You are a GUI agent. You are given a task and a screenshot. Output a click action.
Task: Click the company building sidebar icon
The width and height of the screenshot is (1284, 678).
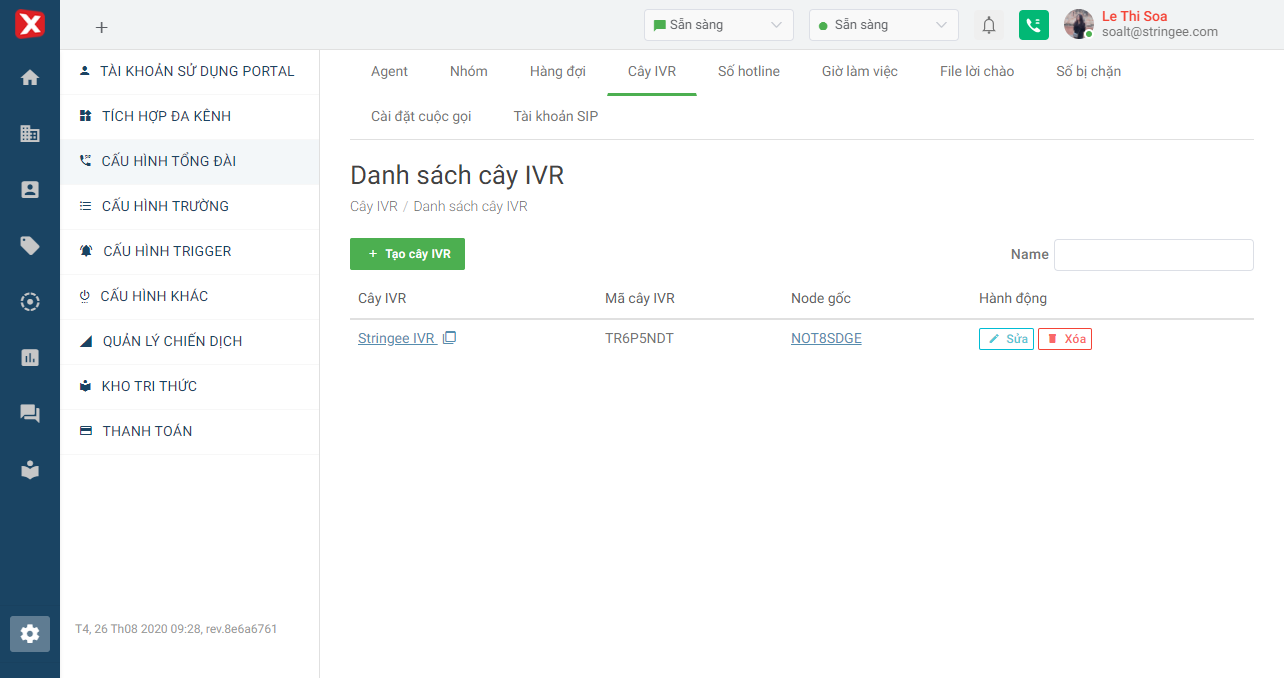point(30,134)
